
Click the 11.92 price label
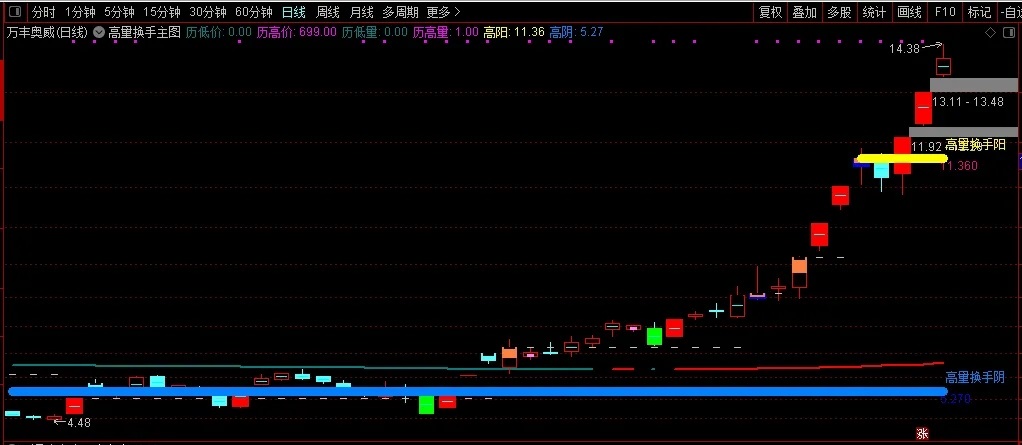926,146
